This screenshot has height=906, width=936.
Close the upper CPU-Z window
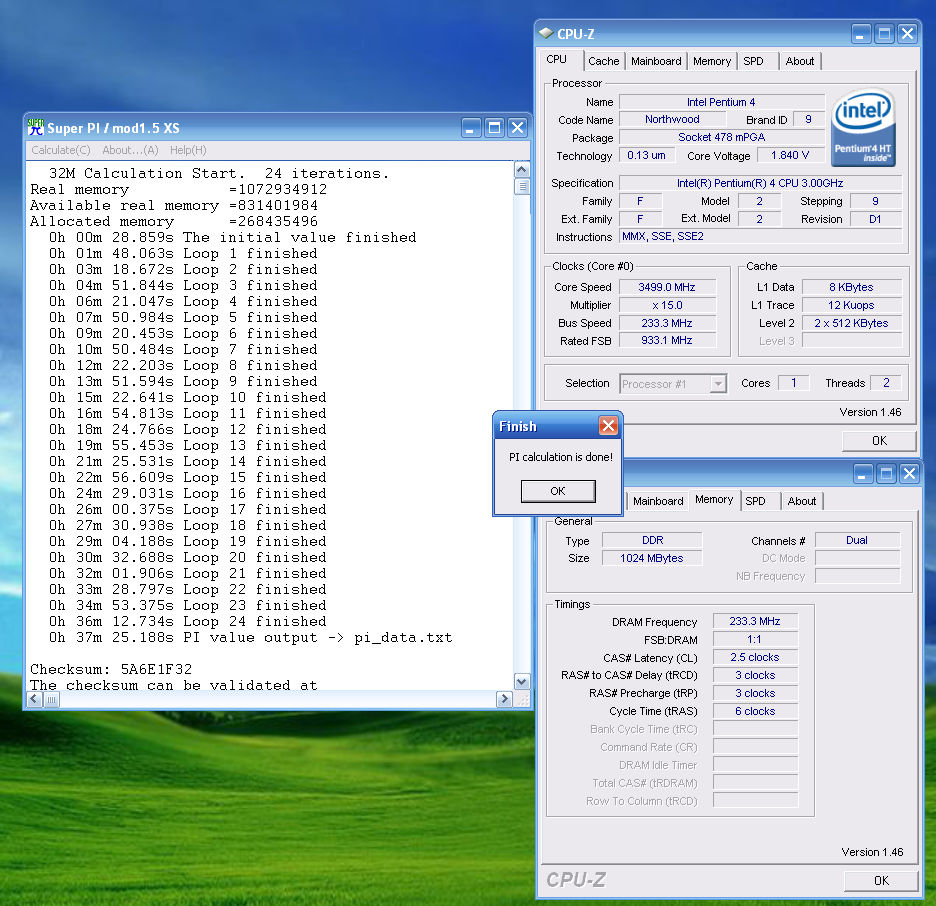point(907,33)
